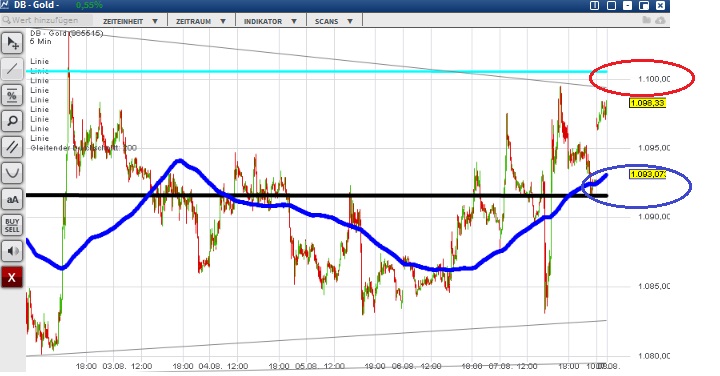
Task: Click the 03.08. date axis label
Action: (x=114, y=366)
